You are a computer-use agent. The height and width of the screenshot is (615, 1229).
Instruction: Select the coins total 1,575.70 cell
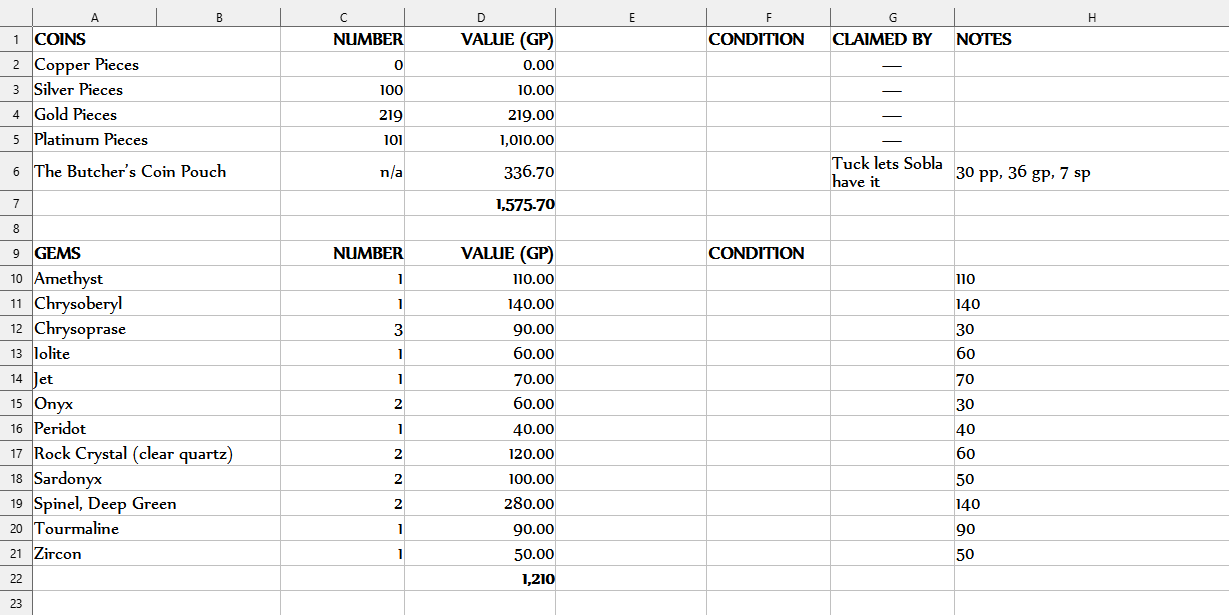click(x=525, y=205)
